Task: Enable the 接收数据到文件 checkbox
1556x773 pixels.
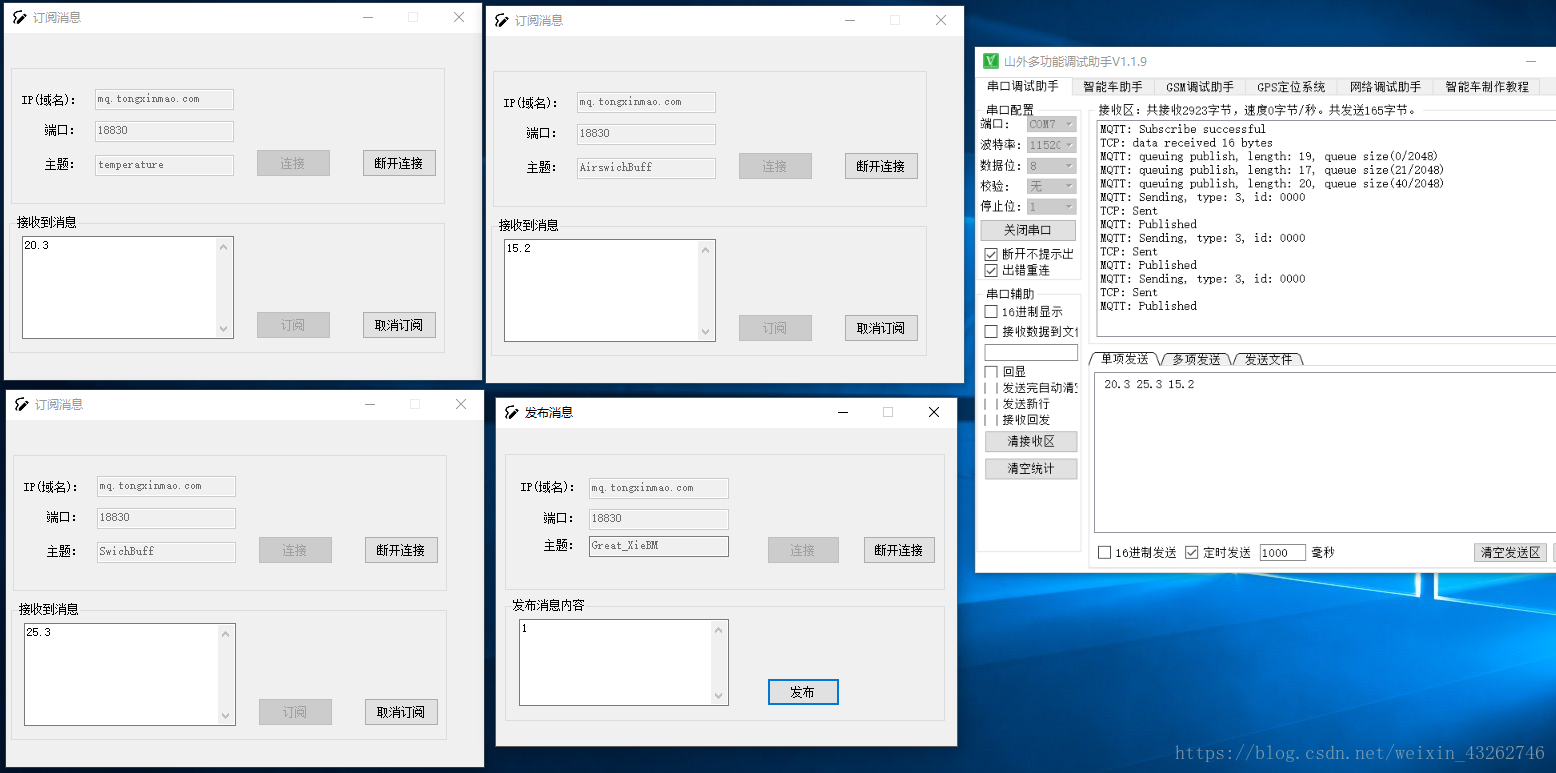Action: (991, 331)
